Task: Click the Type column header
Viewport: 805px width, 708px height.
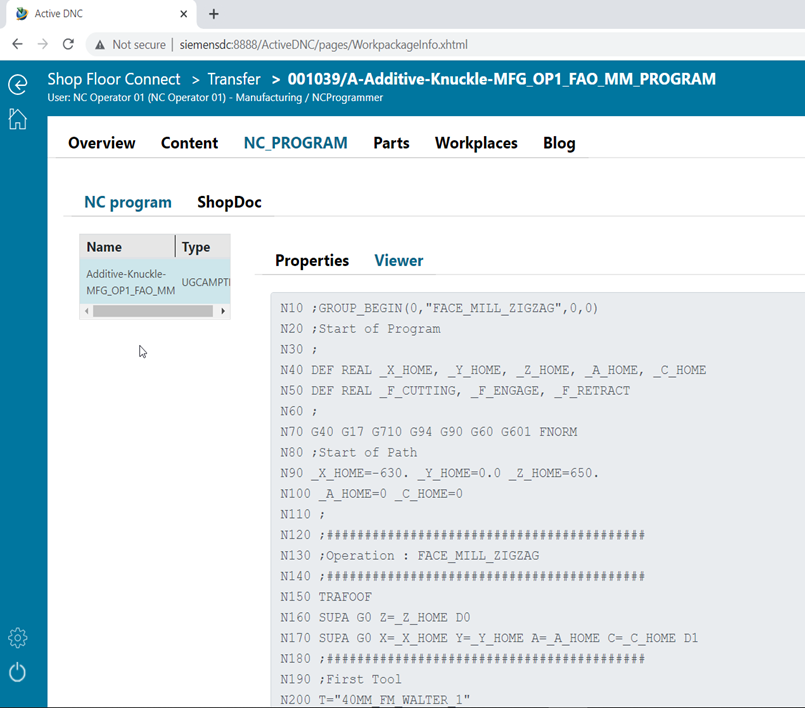Action: [x=203, y=247]
